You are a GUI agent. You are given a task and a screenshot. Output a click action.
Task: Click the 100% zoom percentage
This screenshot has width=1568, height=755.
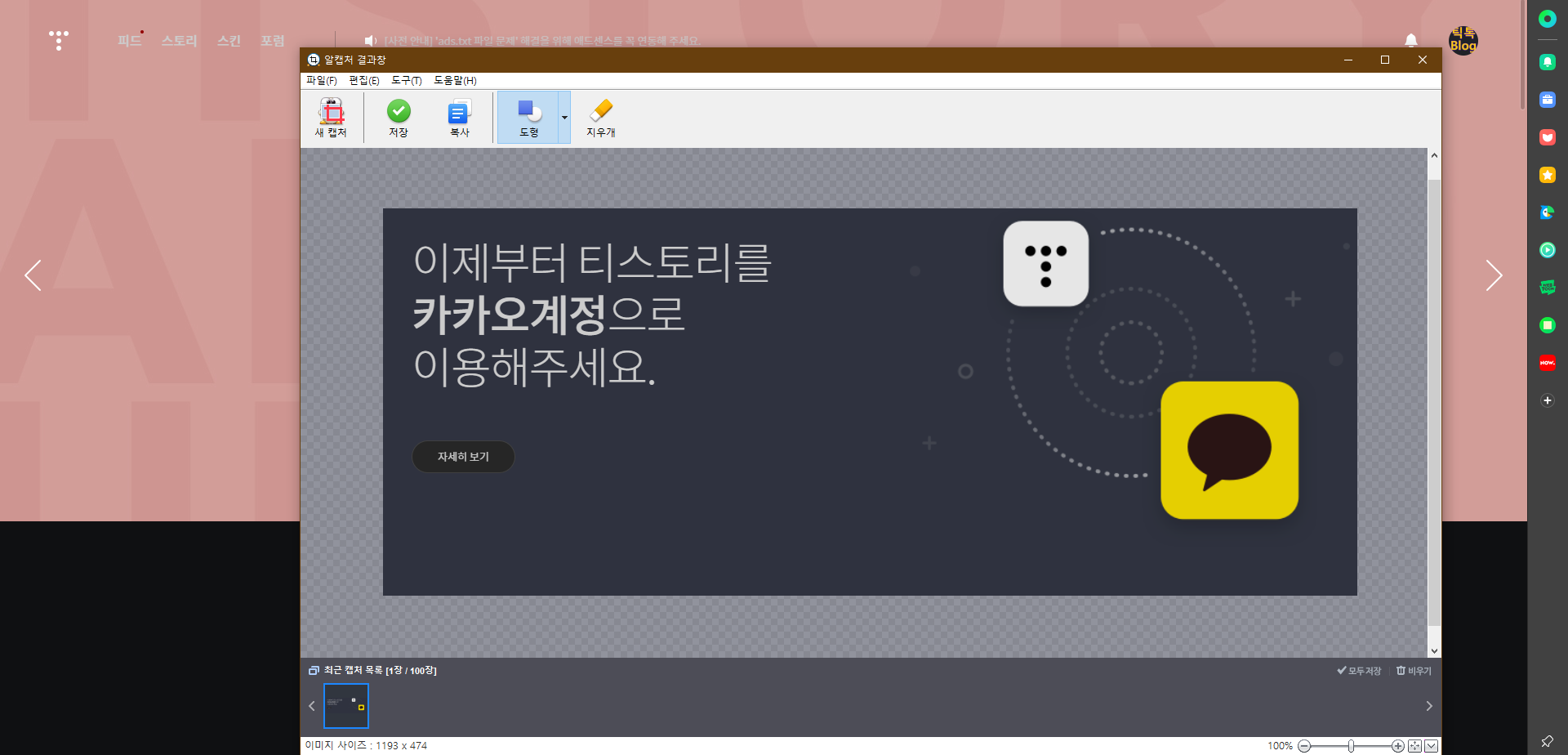[1280, 746]
